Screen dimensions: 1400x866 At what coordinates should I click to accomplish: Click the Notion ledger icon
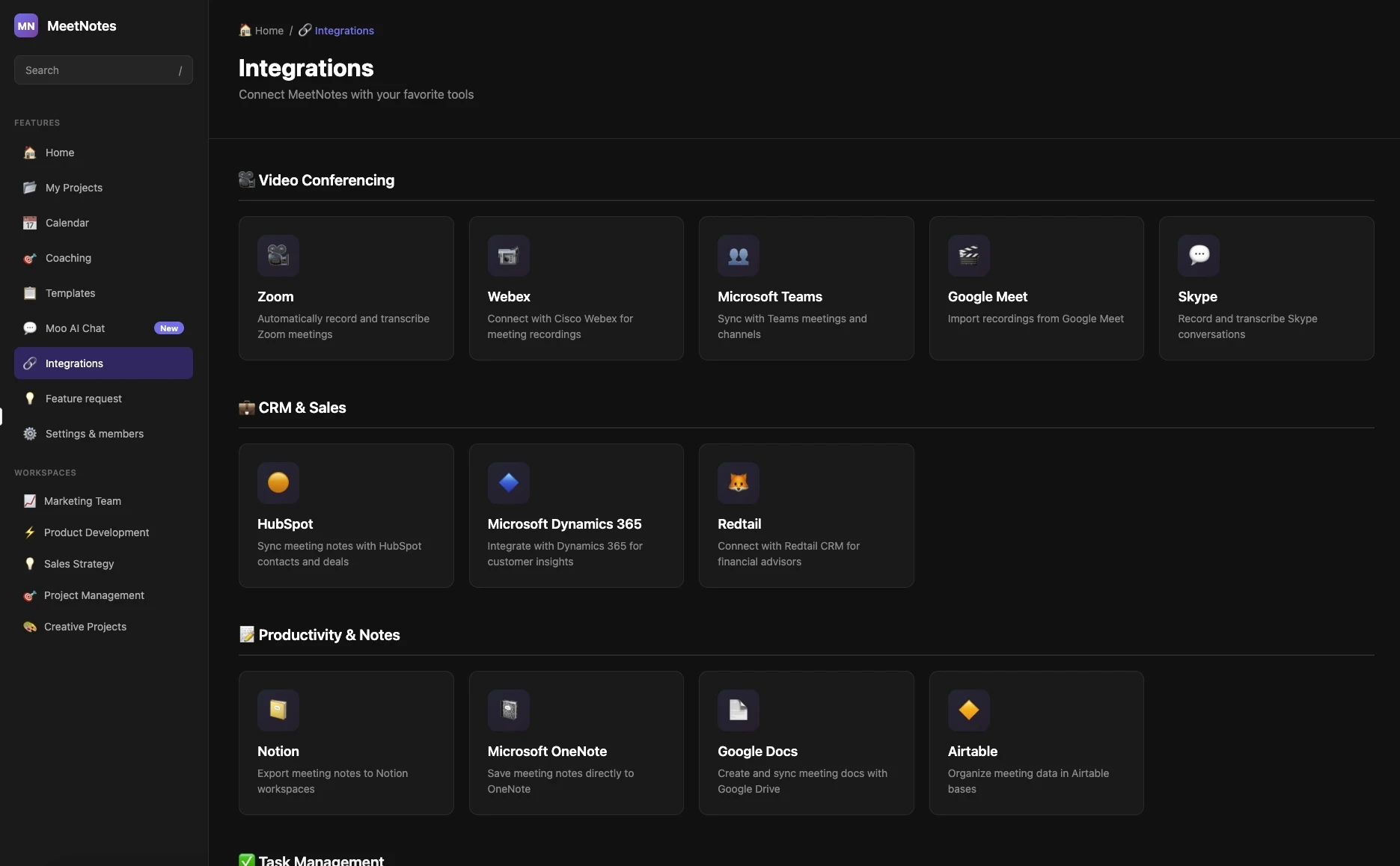click(x=278, y=710)
